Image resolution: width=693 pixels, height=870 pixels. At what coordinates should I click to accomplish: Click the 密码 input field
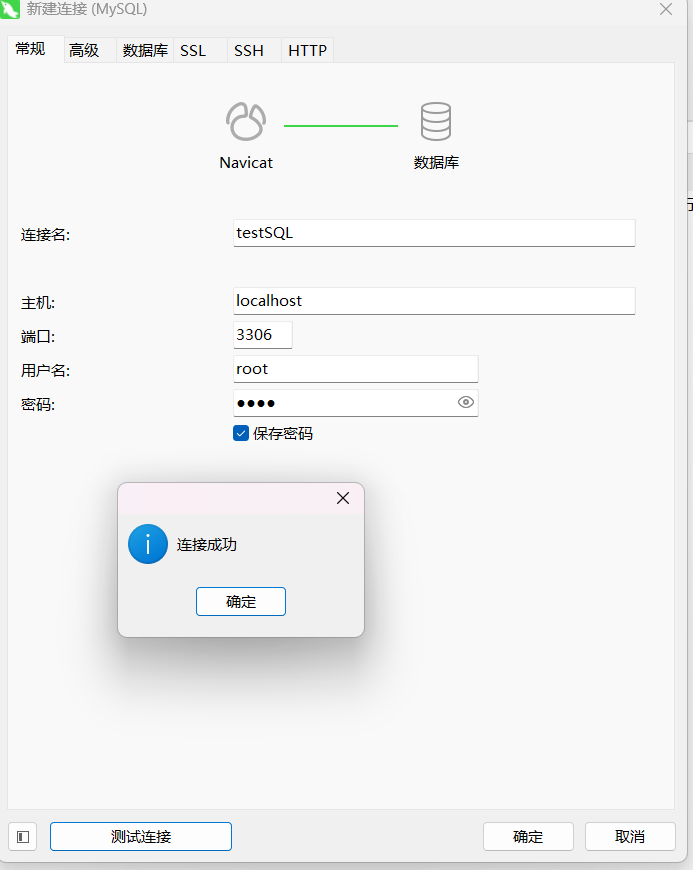[x=356, y=403]
